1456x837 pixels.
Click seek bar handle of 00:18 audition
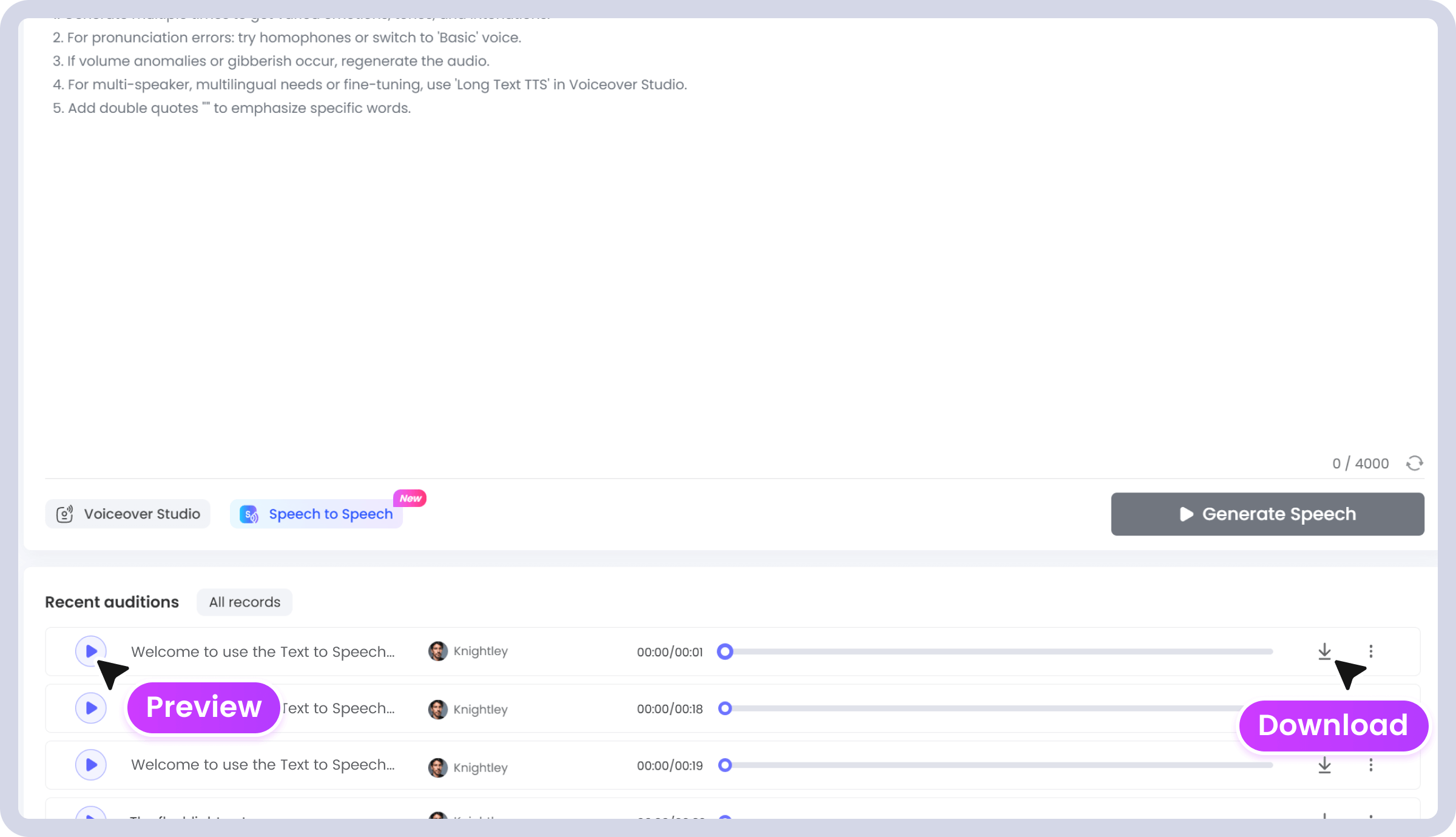coord(725,708)
